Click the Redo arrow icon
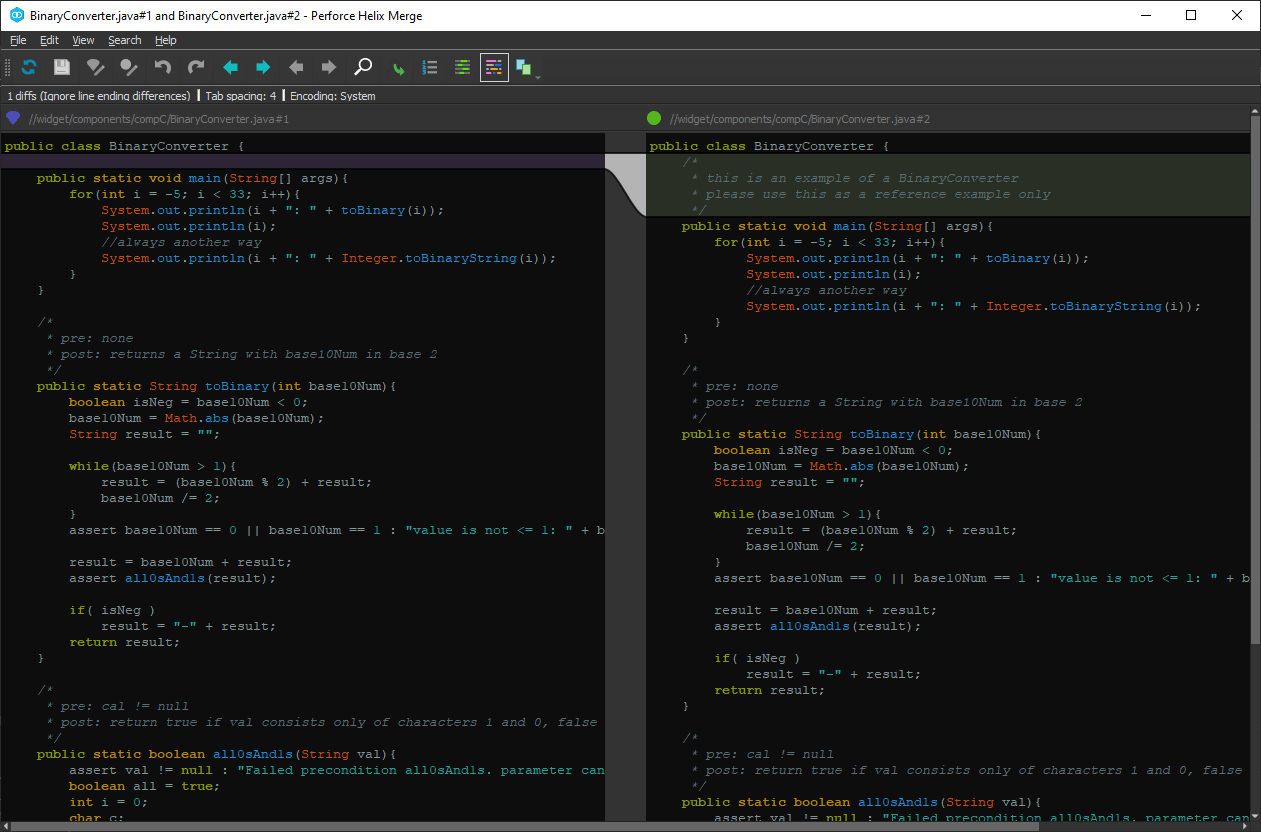Viewport: 1261px width, 832px height. click(196, 67)
